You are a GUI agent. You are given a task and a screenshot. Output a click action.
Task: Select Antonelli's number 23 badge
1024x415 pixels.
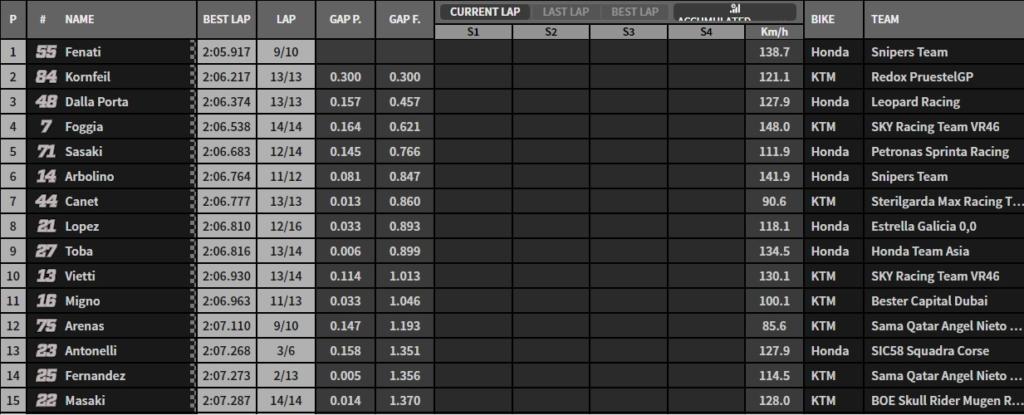[44, 351]
